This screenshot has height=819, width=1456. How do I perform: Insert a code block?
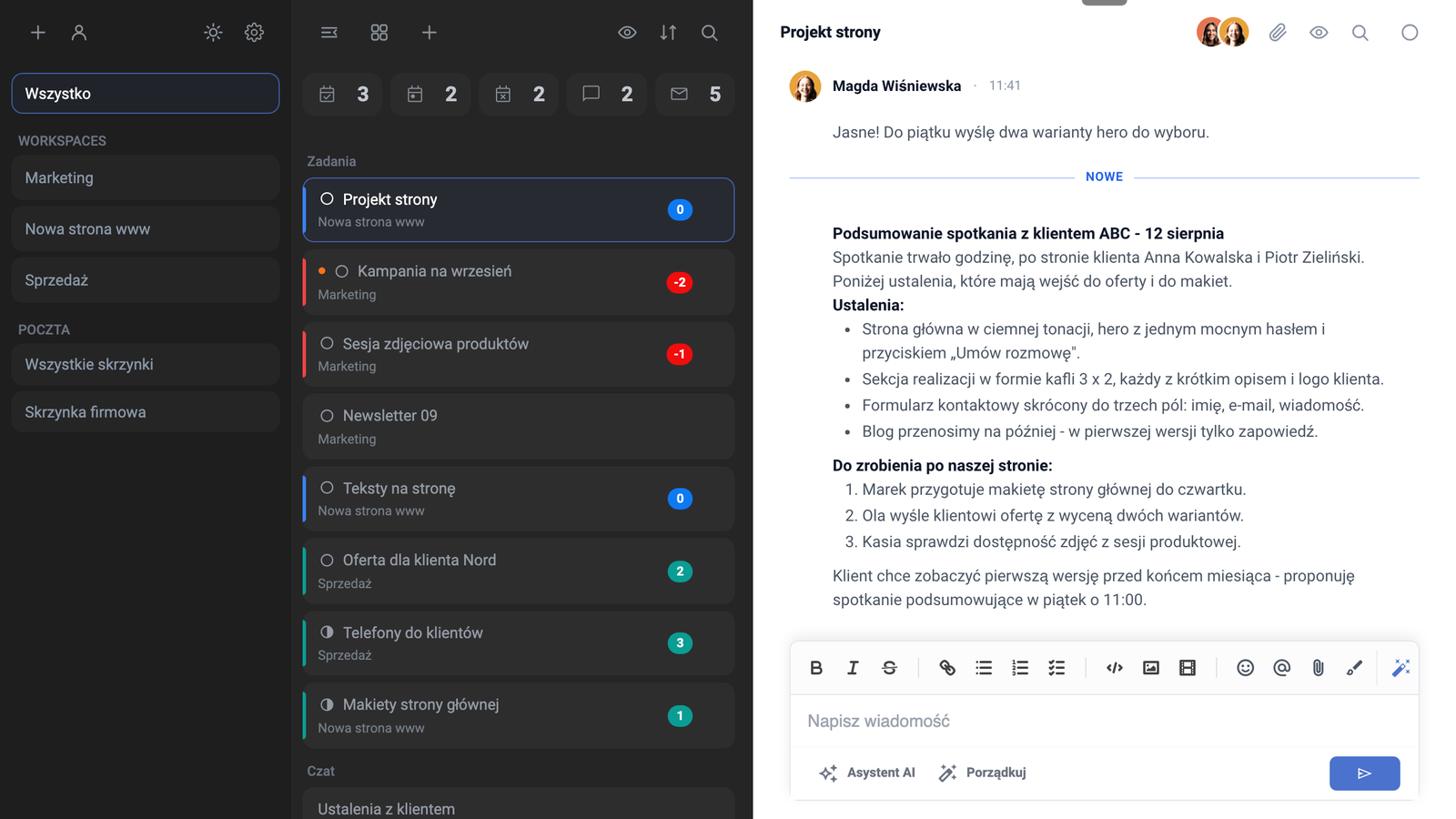click(x=1115, y=668)
